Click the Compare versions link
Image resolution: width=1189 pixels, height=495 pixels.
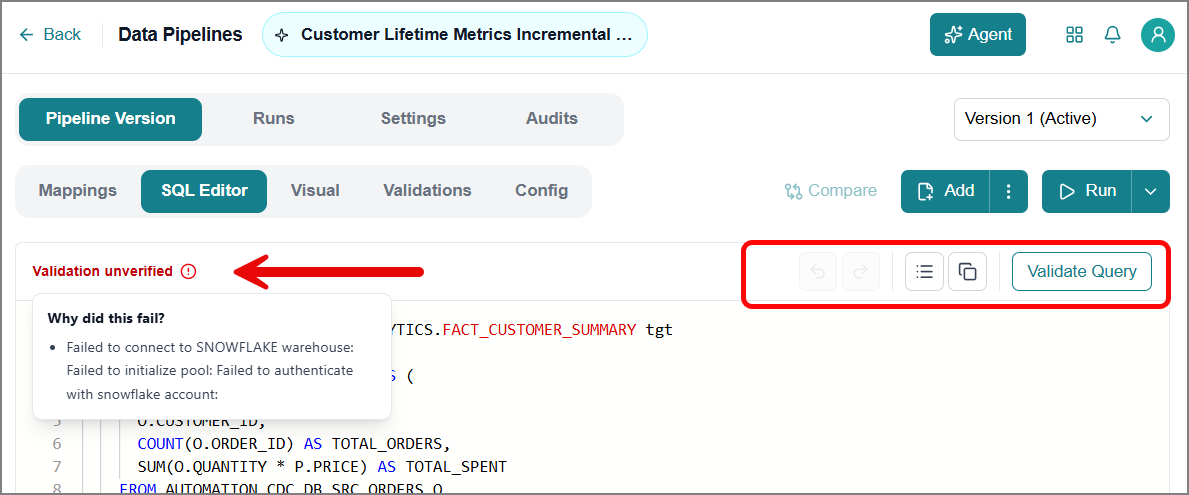tap(830, 191)
